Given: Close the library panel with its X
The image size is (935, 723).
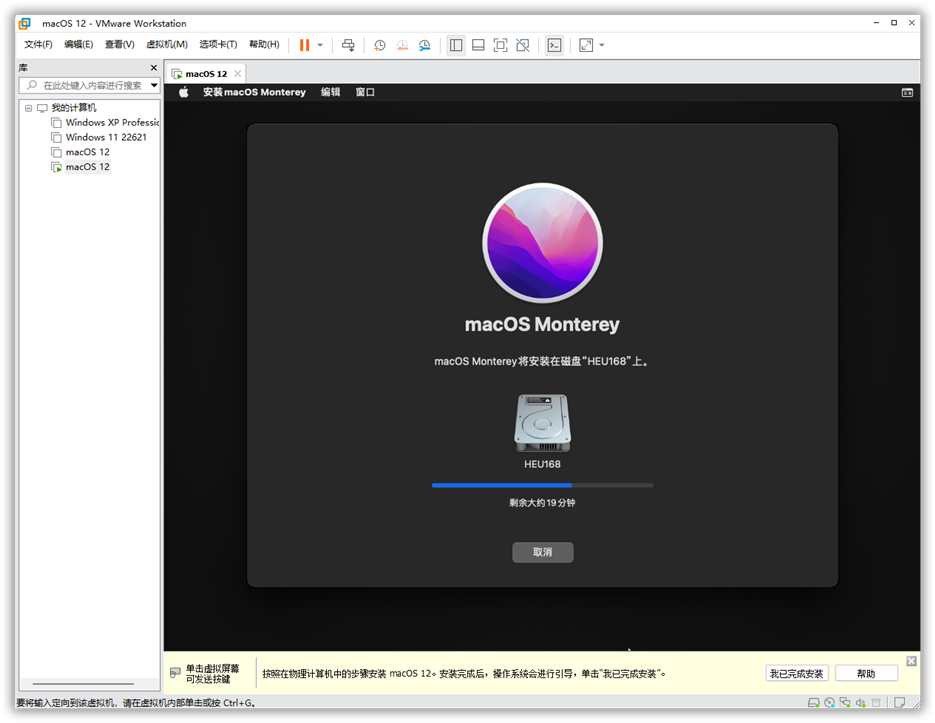Looking at the screenshot, I should [154, 68].
